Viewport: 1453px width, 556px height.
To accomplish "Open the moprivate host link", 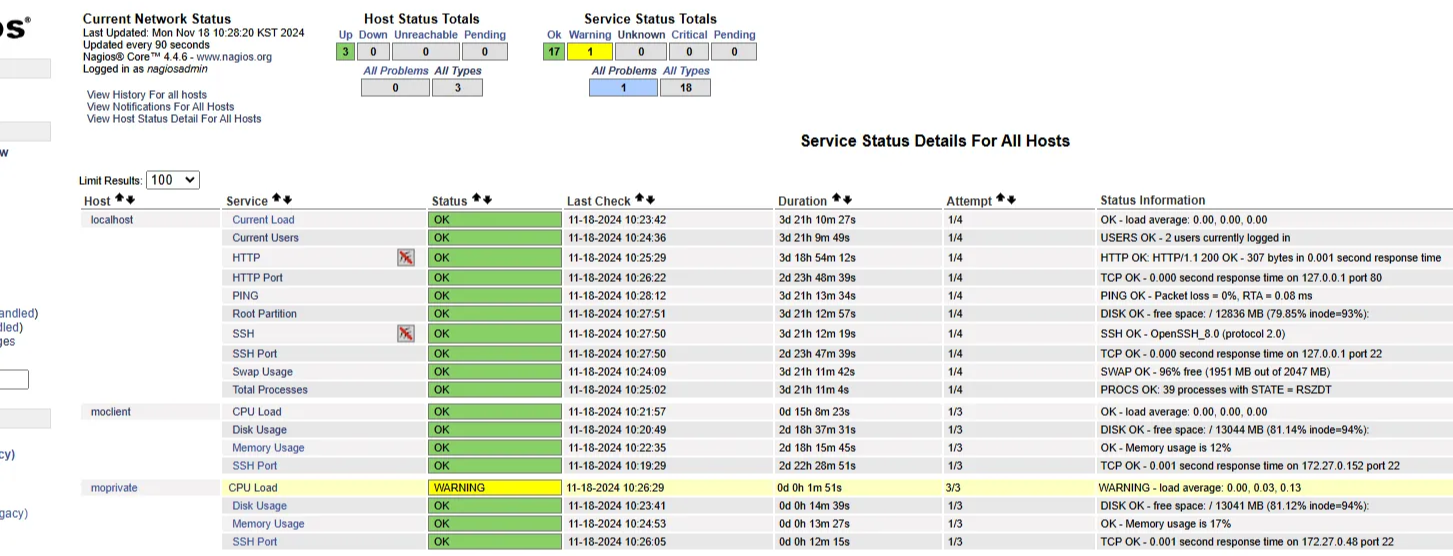I will pos(114,488).
